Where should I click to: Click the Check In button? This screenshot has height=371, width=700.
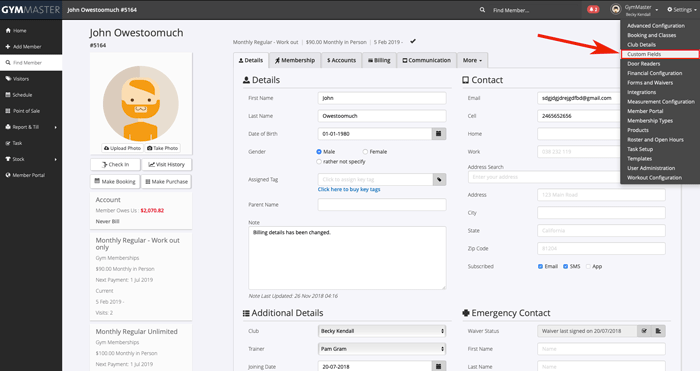pyautogui.click(x=115, y=164)
